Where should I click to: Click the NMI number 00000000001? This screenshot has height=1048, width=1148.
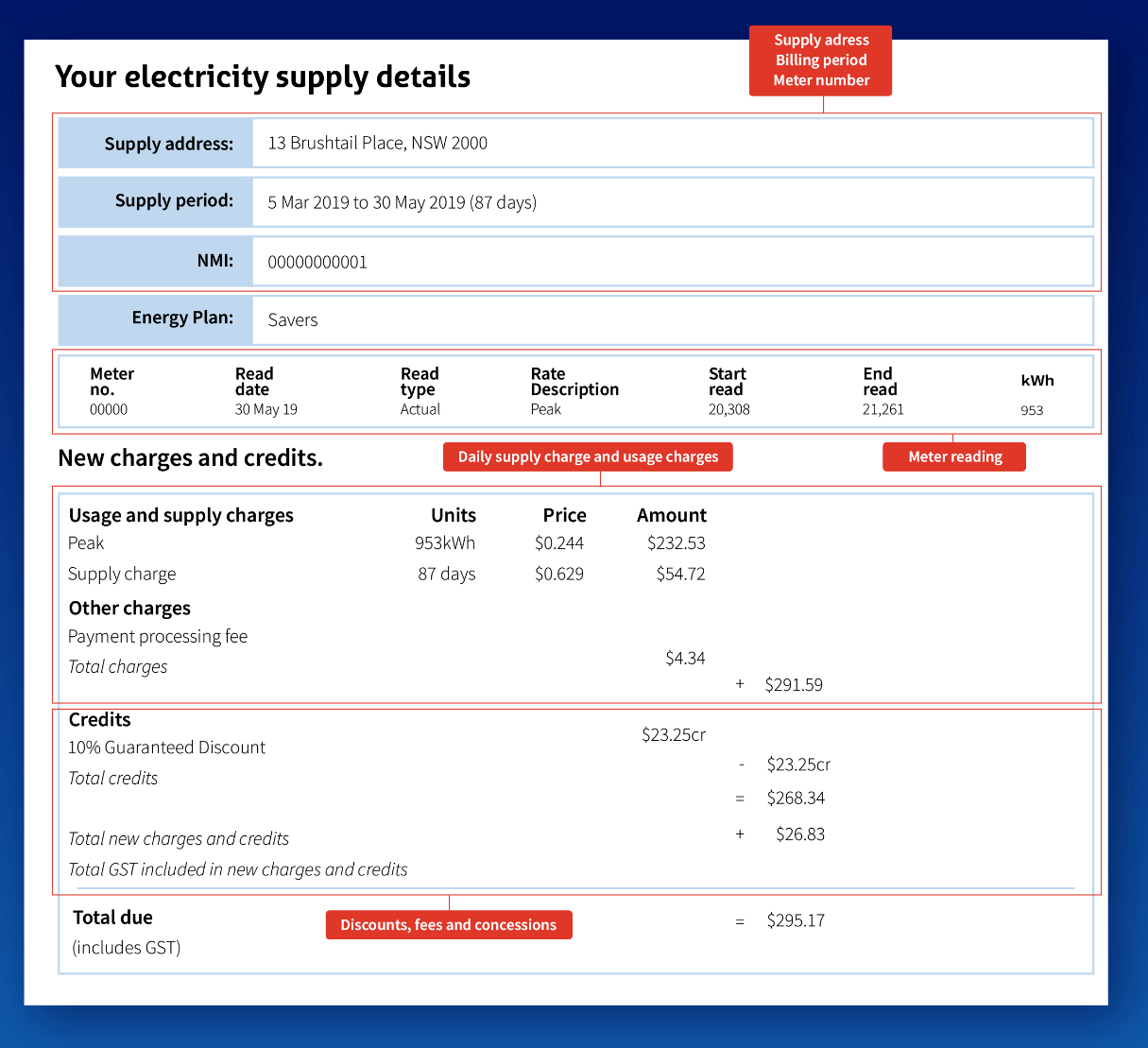point(317,263)
